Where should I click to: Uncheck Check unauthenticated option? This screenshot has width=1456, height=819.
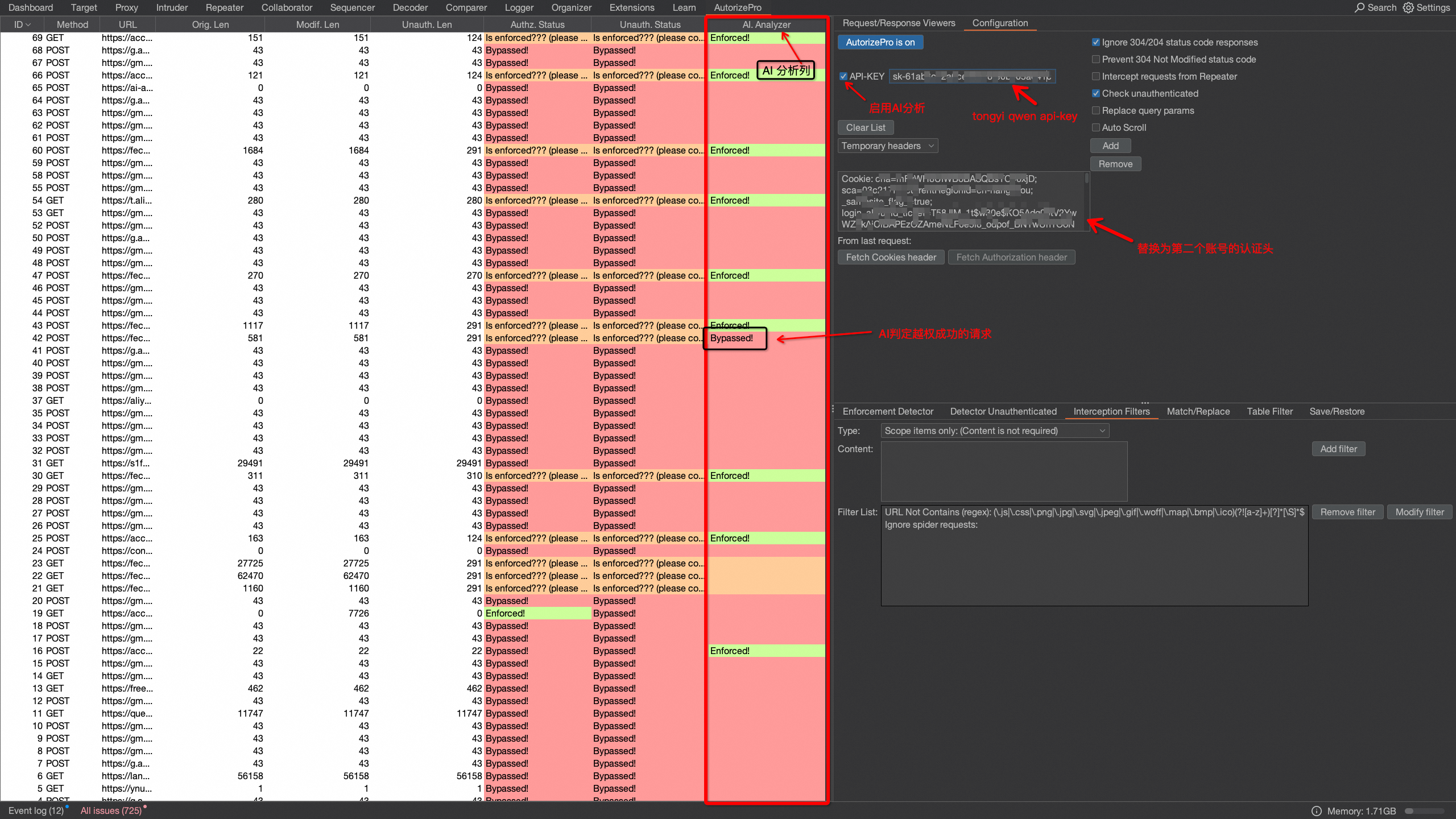1095,93
